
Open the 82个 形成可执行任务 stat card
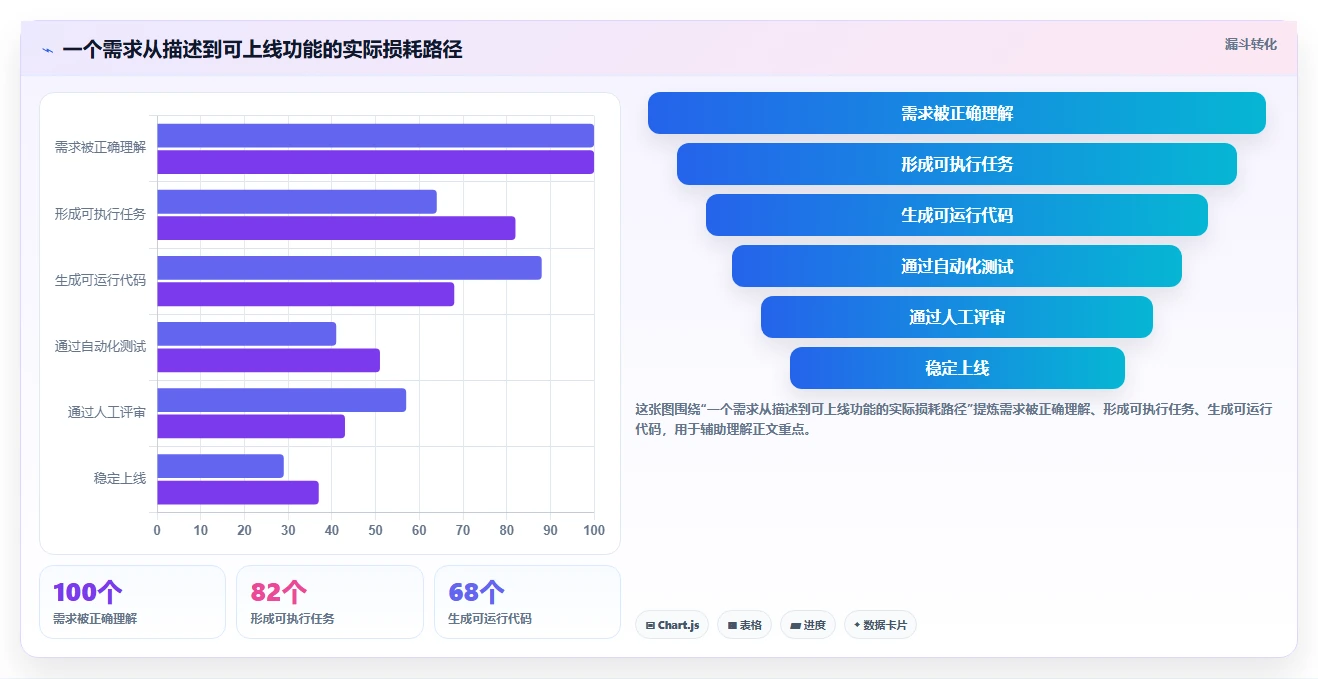click(x=330, y=602)
